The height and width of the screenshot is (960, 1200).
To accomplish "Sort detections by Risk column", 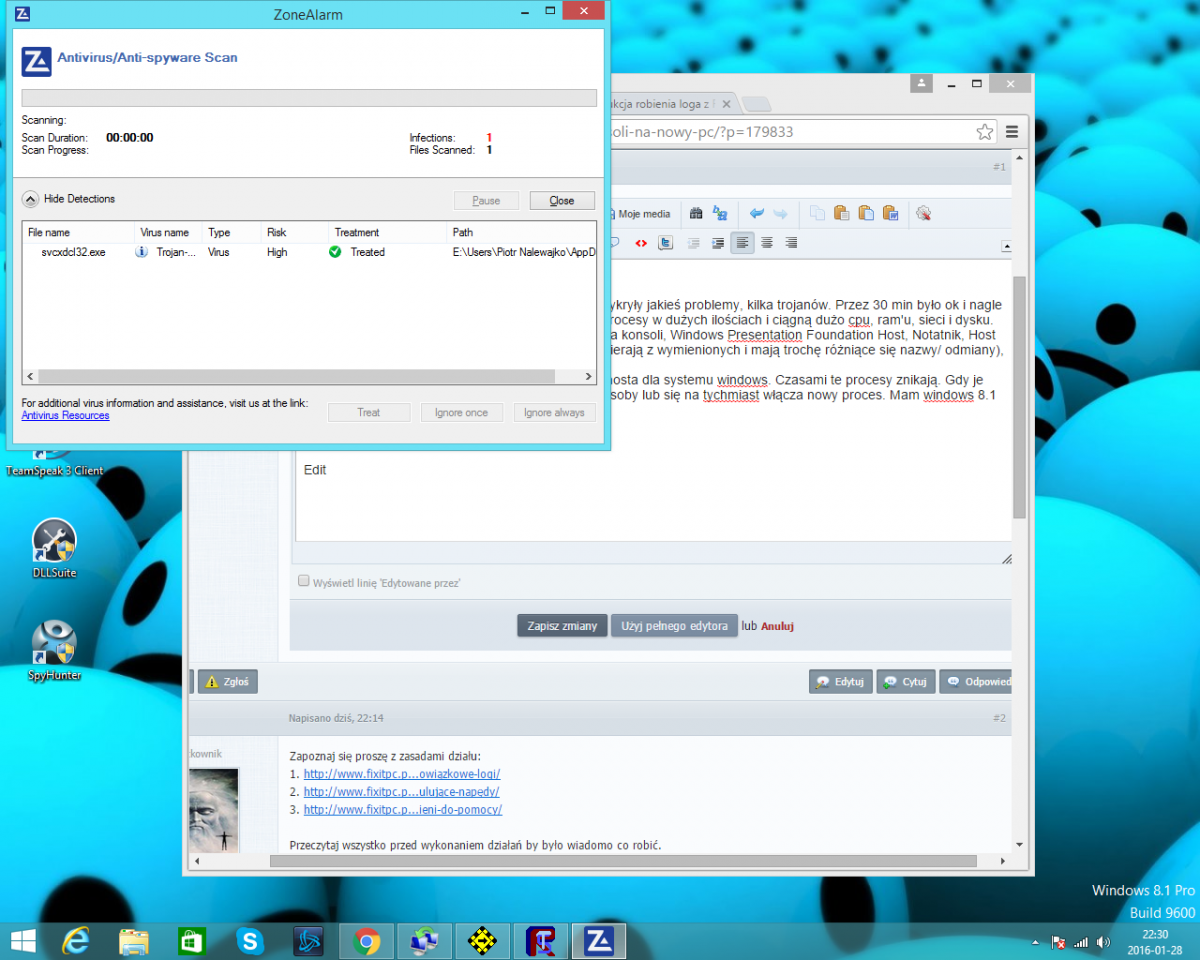I will click(x=295, y=232).
